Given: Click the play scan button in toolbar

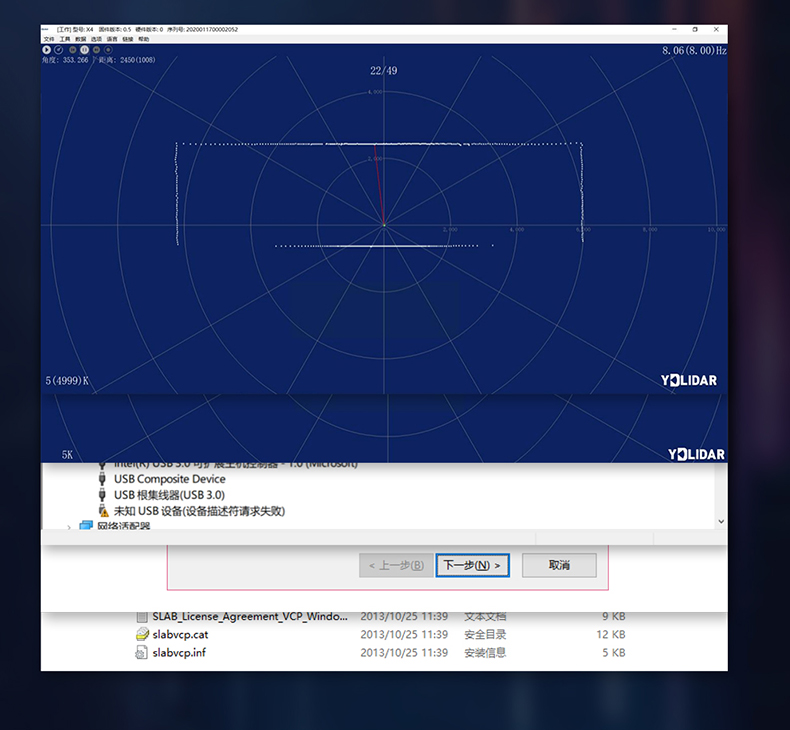Looking at the screenshot, I should 47,49.
